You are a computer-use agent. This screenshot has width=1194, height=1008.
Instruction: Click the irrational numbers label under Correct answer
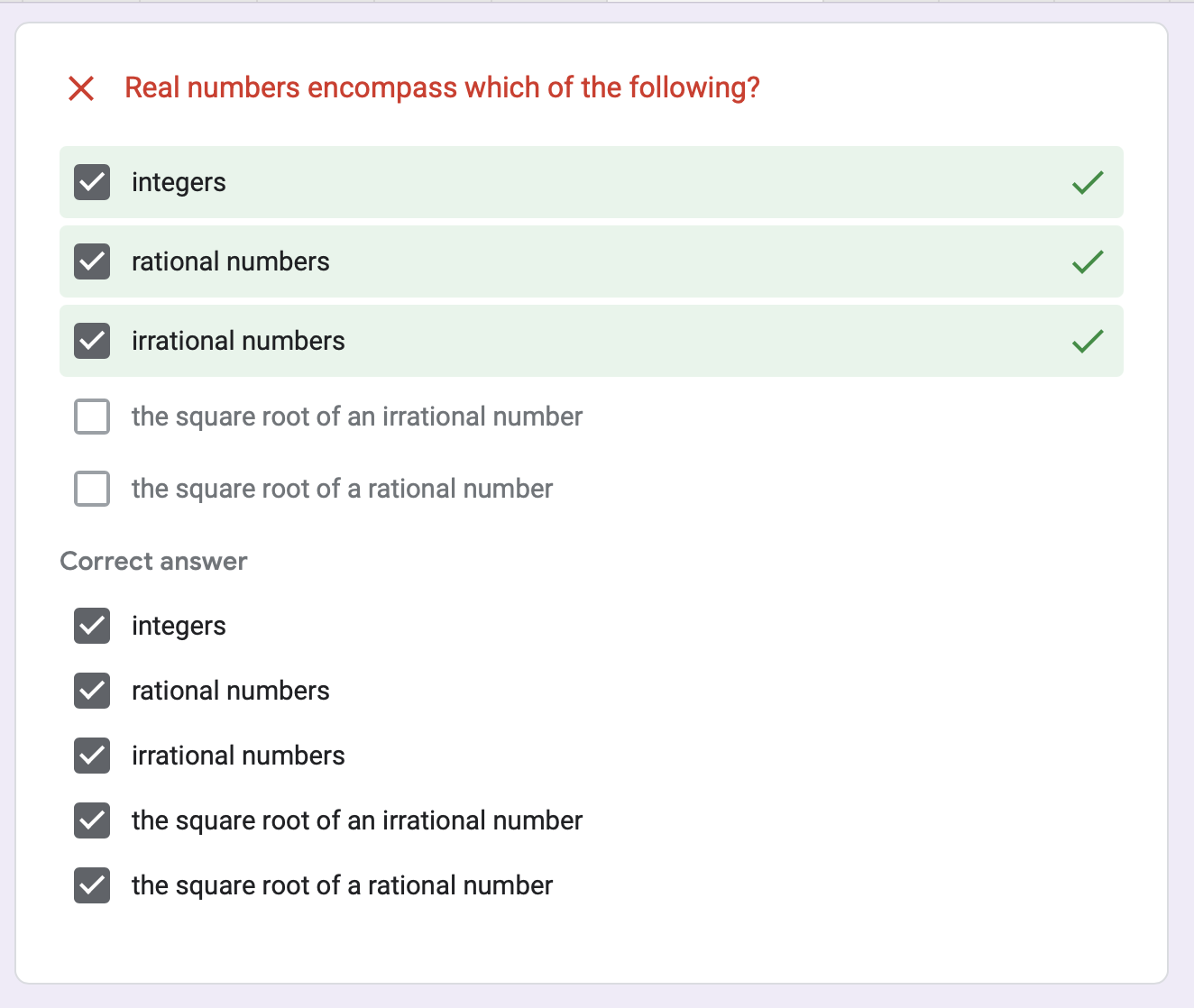click(238, 756)
